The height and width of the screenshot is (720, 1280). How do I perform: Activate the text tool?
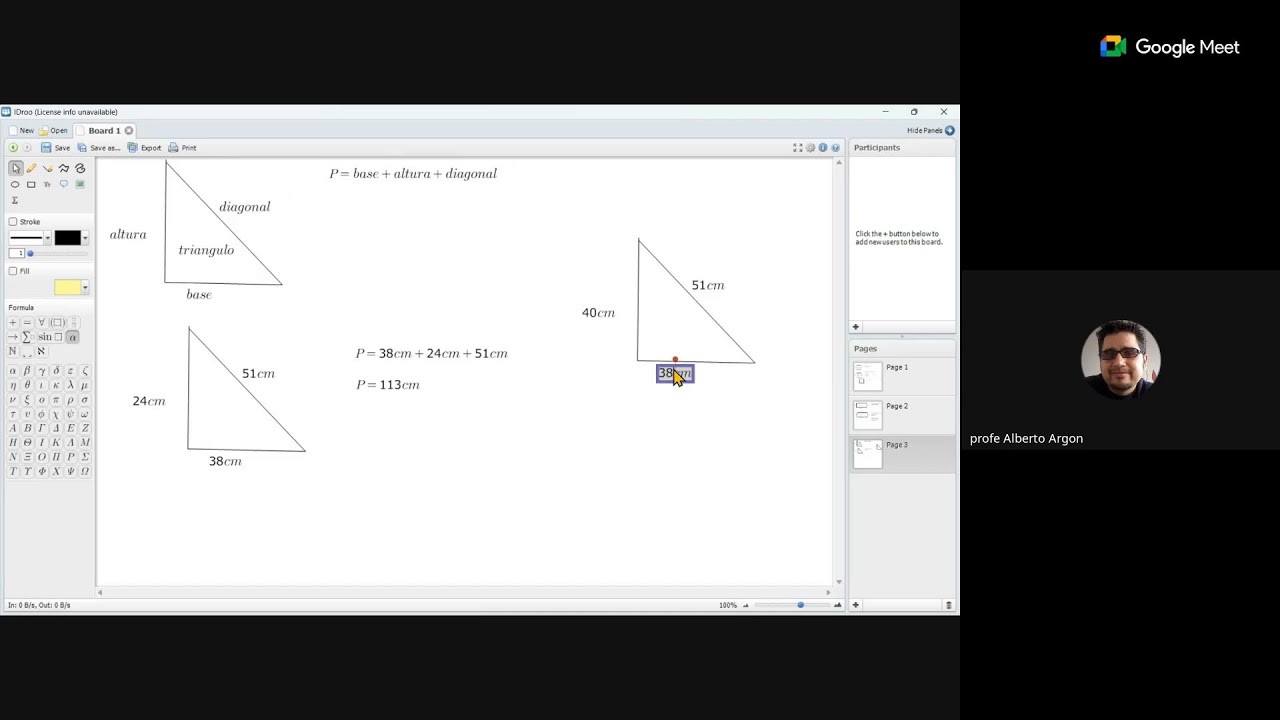(x=47, y=185)
